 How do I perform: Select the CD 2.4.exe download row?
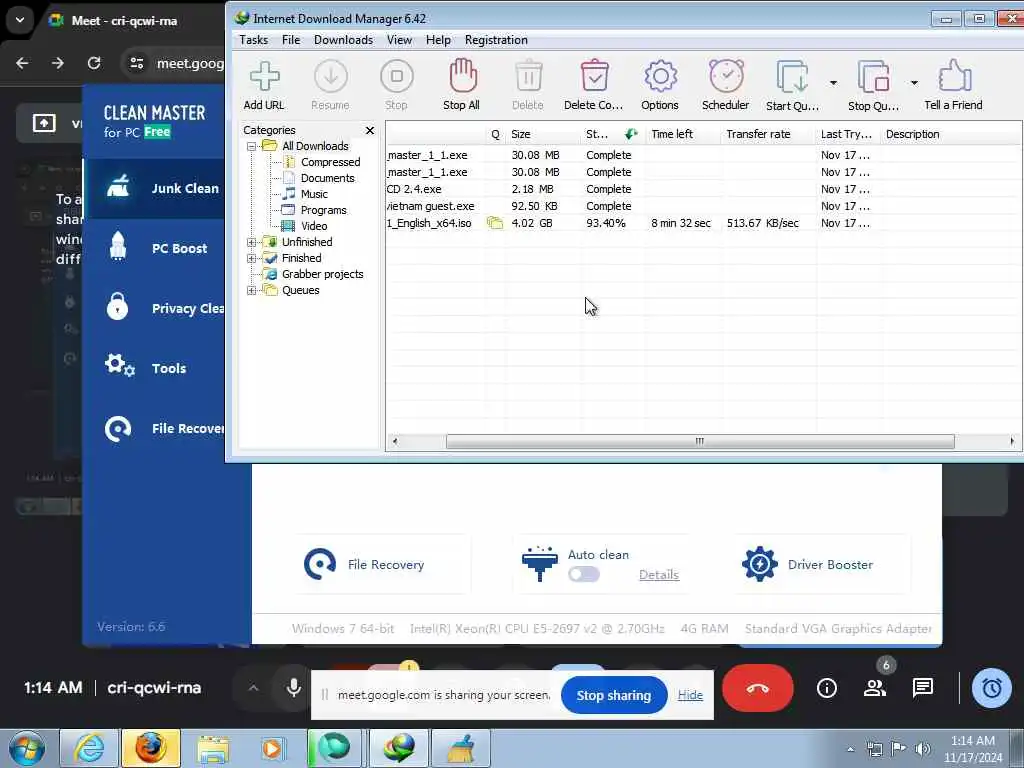click(703, 189)
